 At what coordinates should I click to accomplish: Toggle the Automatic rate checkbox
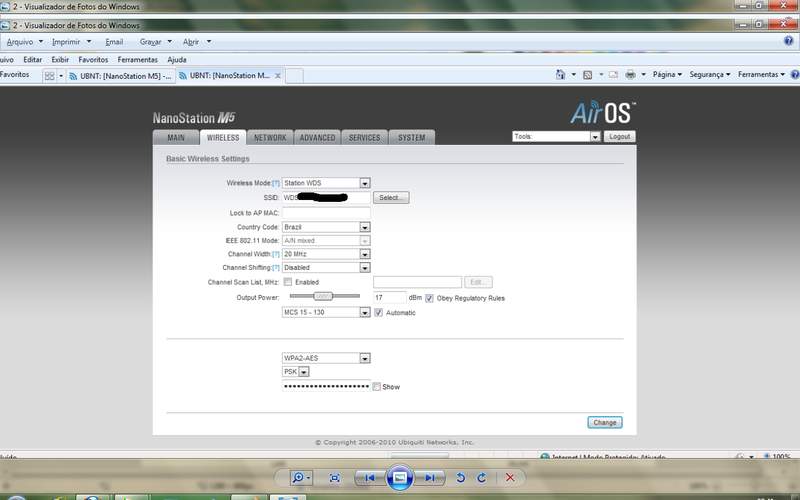379,313
